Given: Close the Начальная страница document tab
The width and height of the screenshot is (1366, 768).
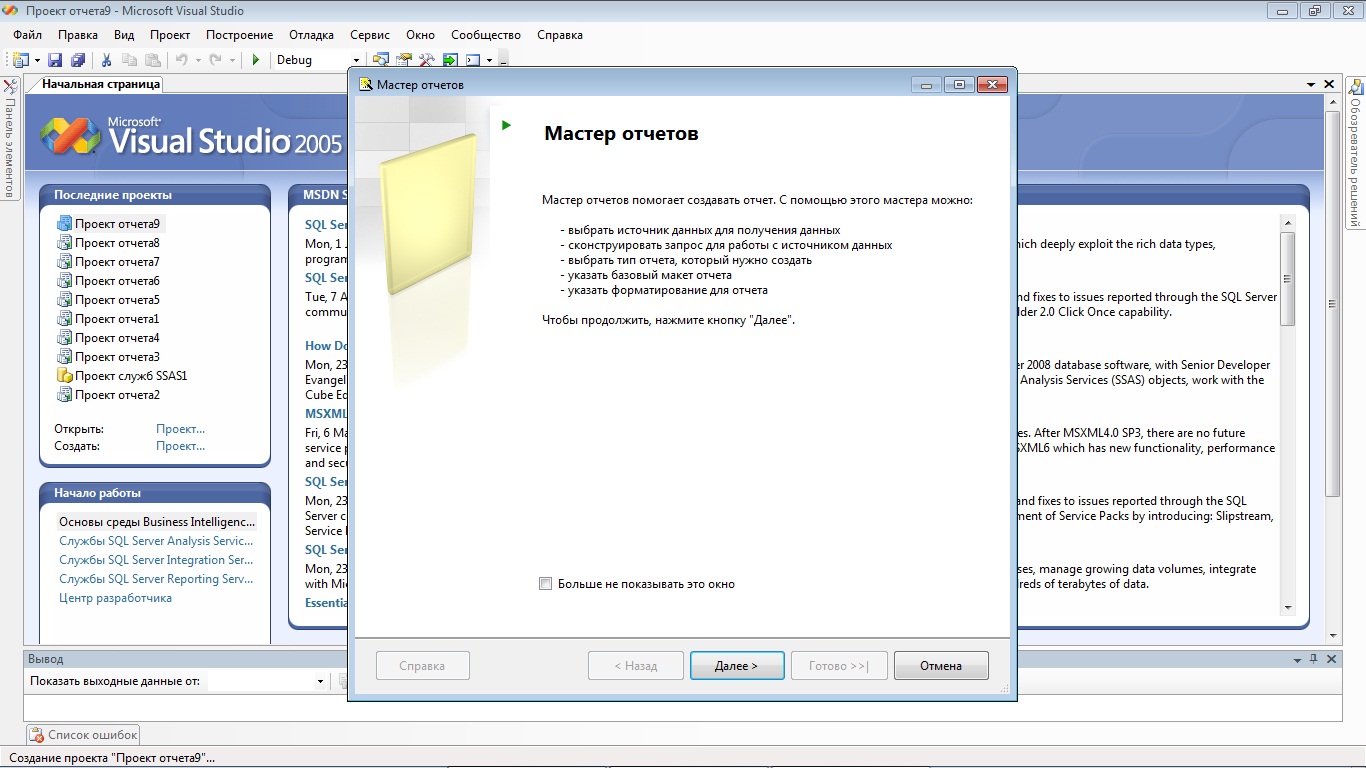Looking at the screenshot, I should 1329,85.
